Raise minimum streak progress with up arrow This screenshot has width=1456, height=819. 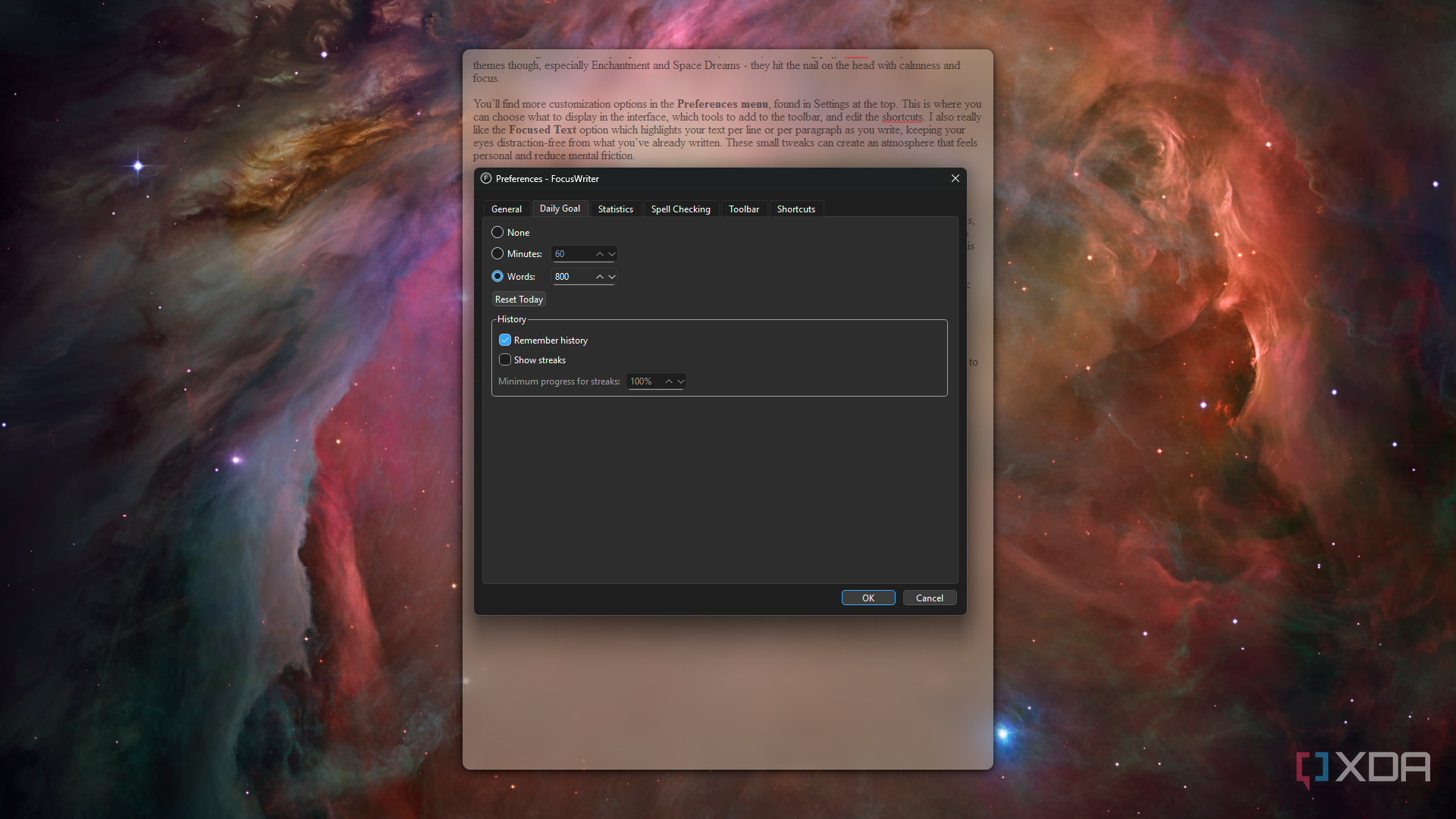[669, 381]
